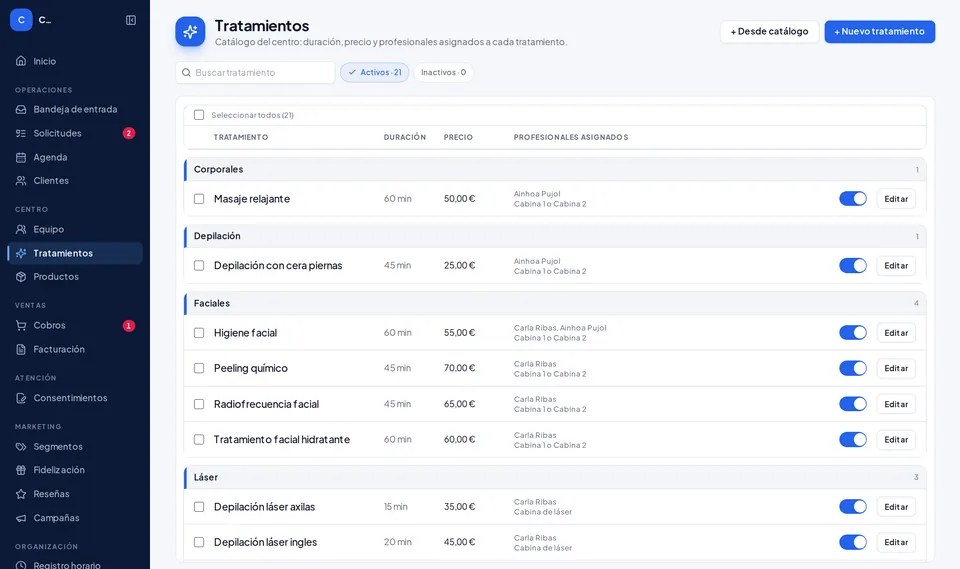The image size is (960, 569).
Task: Select the Depilación láser axilas checkbox
Action: [x=199, y=507]
